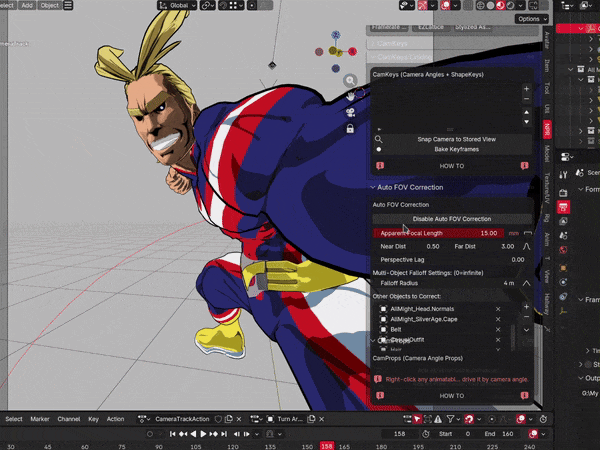Open the Tool properties tab icon
The width and height of the screenshot is (600, 450).
563,175
